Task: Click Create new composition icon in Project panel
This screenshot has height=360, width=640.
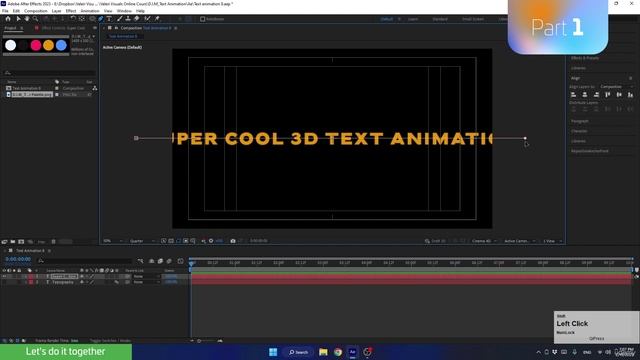Action: [x=21, y=242]
